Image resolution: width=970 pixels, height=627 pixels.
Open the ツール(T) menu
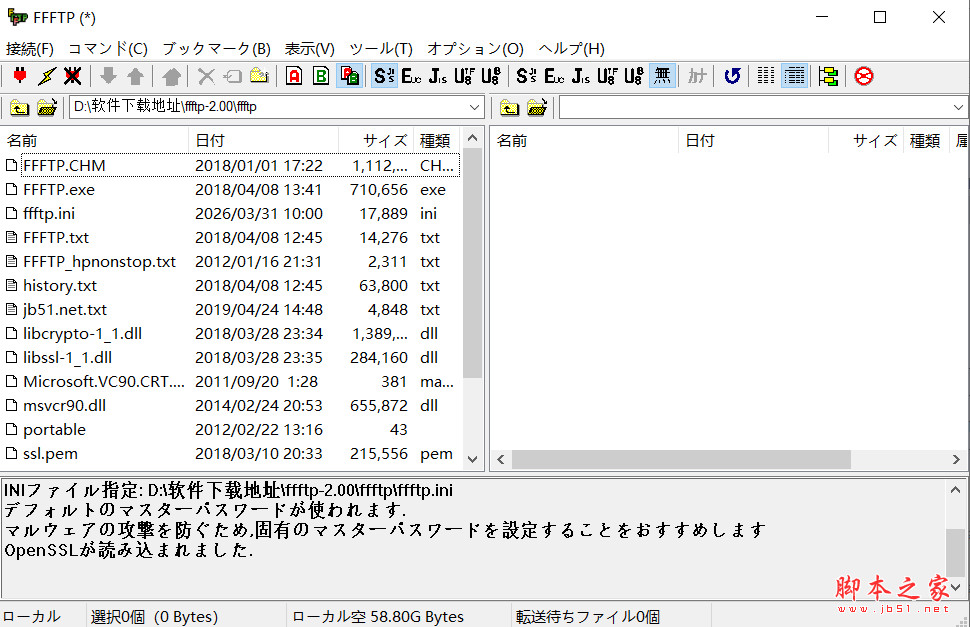(x=380, y=49)
